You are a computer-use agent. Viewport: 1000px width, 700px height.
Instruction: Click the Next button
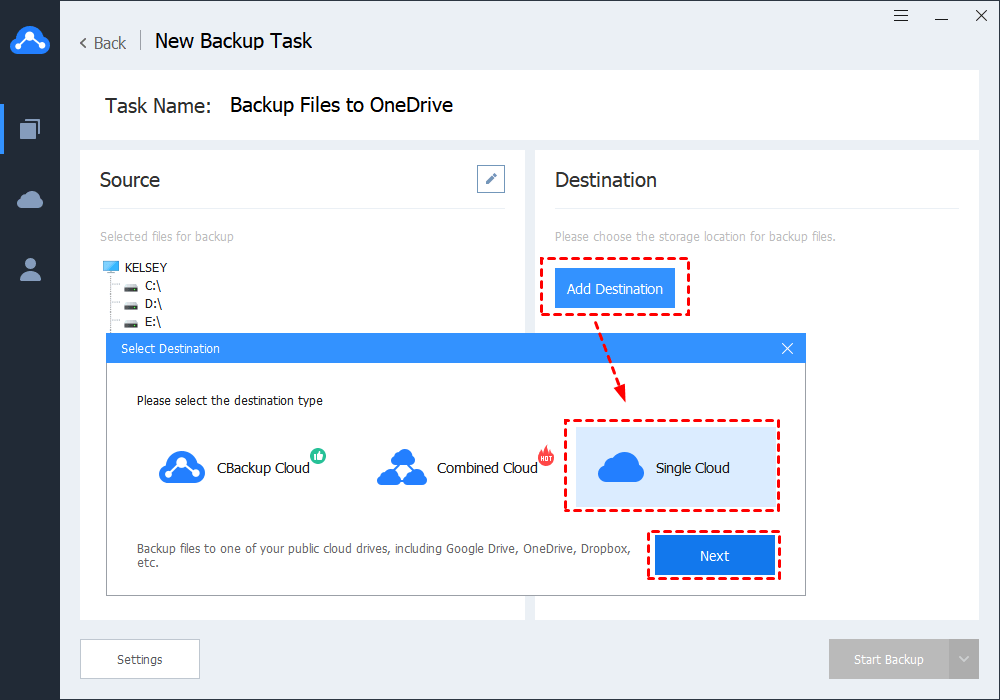714,556
